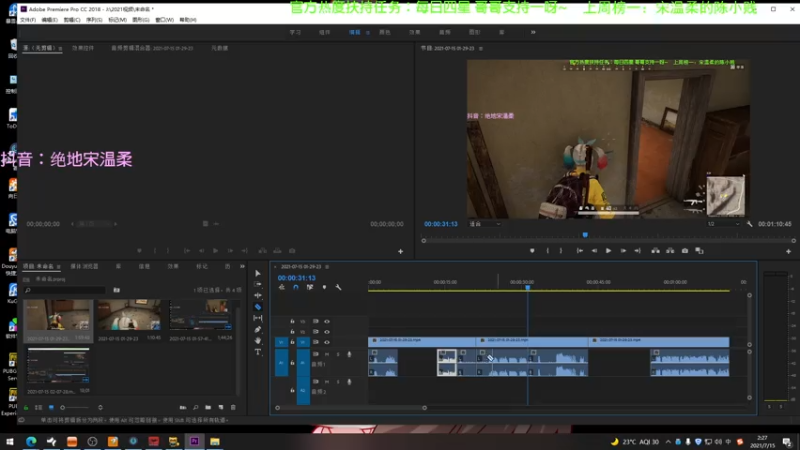Screen dimensions: 800x450
Task: Open Program Monitor zoom level dropdown
Action: [485, 224]
